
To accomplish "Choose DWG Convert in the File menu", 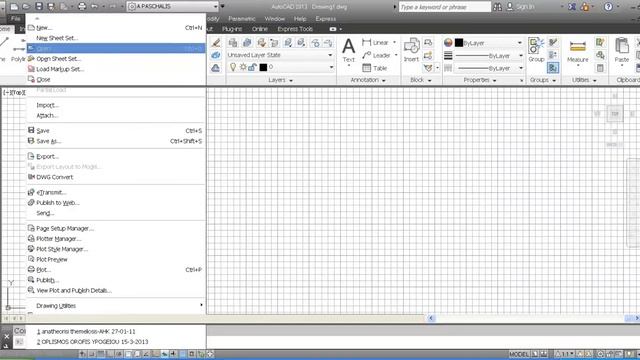I will (116, 177).
